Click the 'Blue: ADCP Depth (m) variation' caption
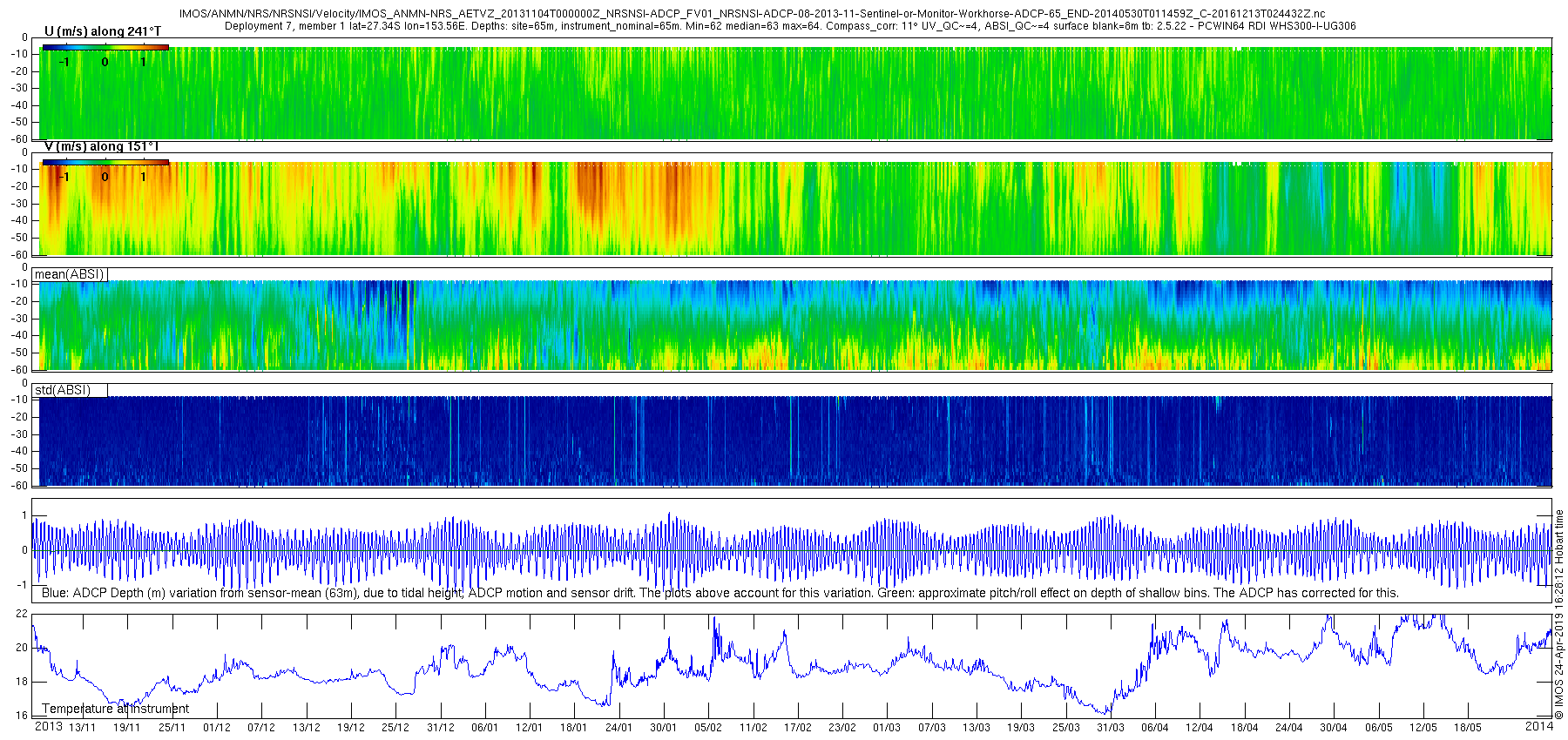 720,593
